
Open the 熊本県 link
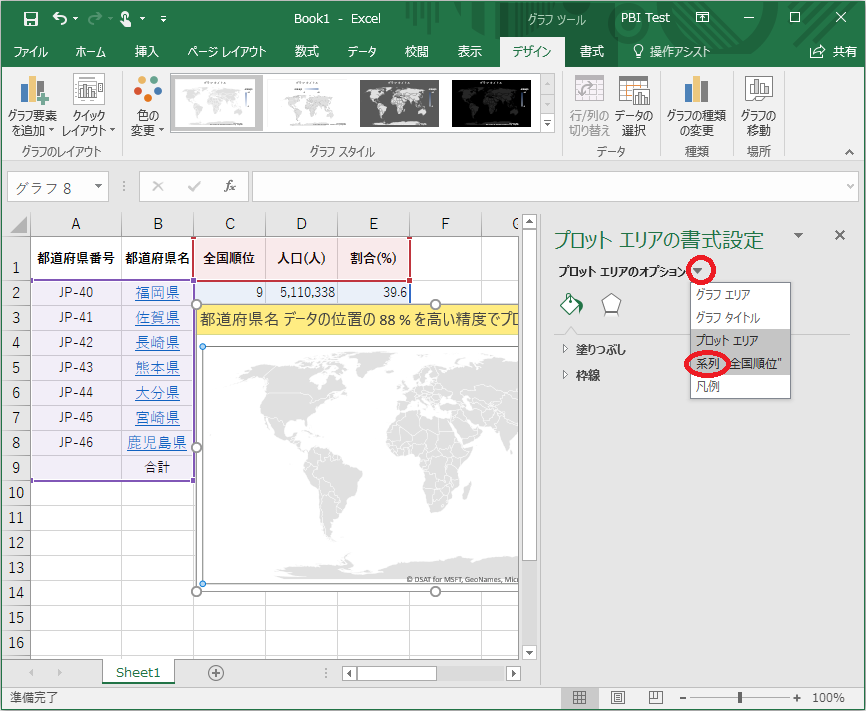point(157,367)
